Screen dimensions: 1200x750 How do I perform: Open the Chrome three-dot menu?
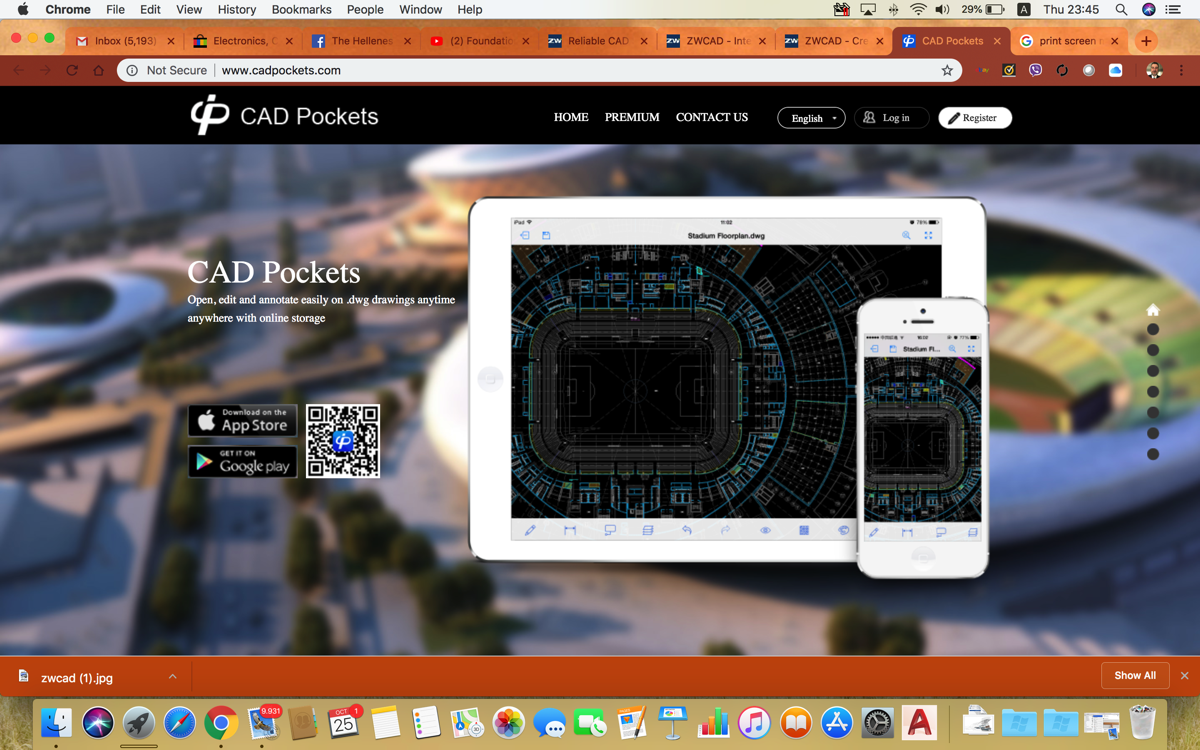[x=1181, y=71]
